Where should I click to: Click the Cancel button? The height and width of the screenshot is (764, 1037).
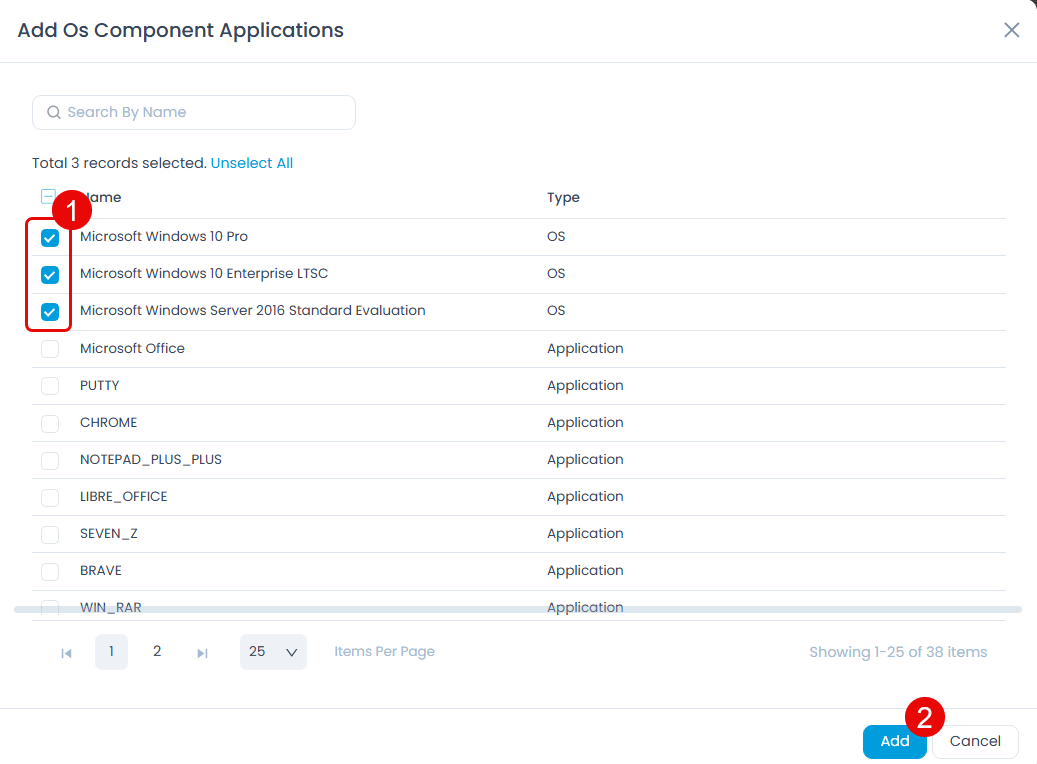(x=975, y=742)
